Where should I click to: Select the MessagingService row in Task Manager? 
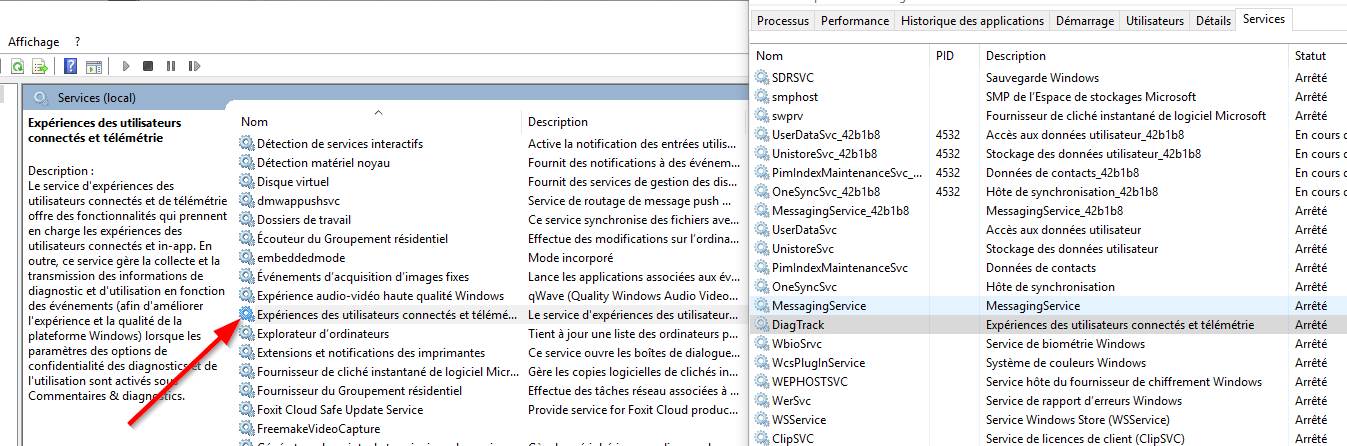(x=818, y=306)
